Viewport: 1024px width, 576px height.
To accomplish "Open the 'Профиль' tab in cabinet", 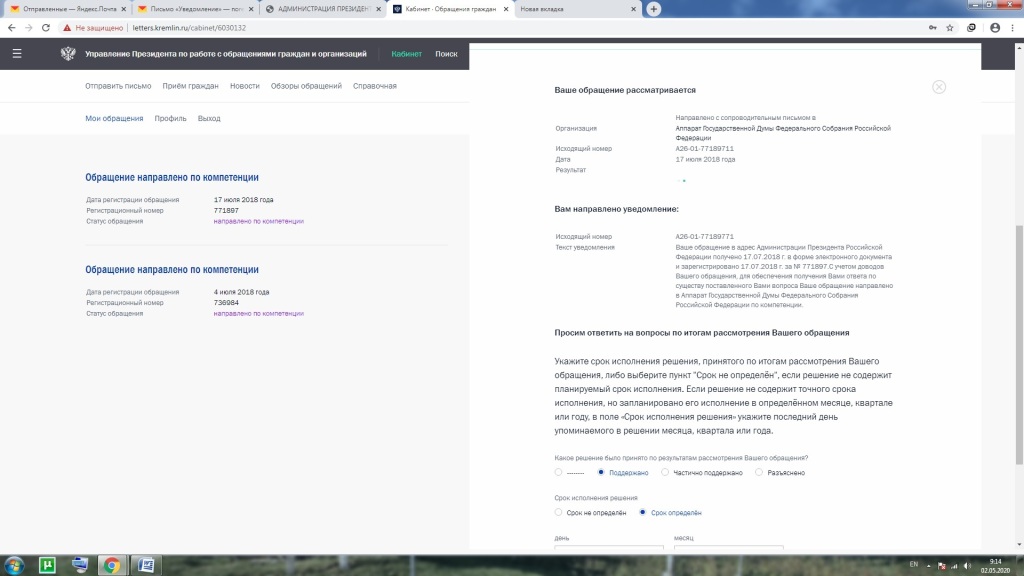I will pos(170,118).
